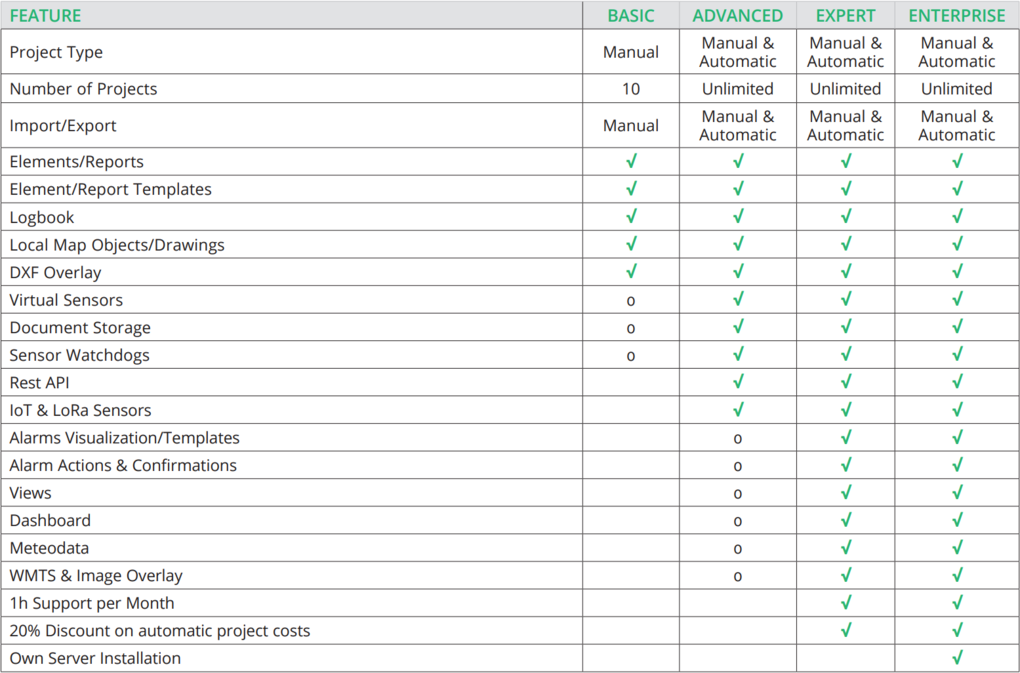
Task: Click the ADVANCED 'o' mark for WMTS & Image Overlay
Action: (x=738, y=577)
